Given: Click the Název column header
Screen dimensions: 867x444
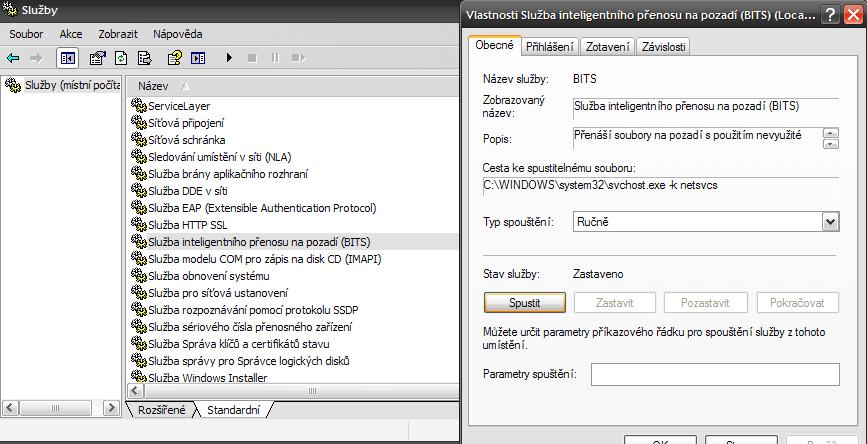Looking at the screenshot, I should pyautogui.click(x=293, y=86).
